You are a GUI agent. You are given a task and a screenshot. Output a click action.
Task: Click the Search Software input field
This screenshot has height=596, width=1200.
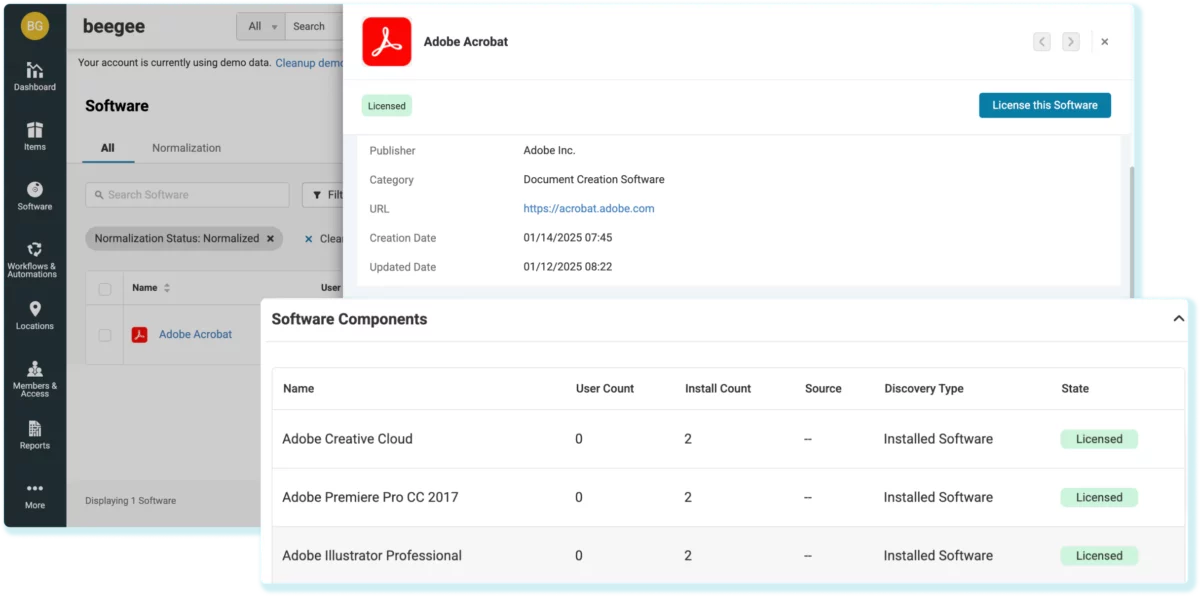point(187,195)
